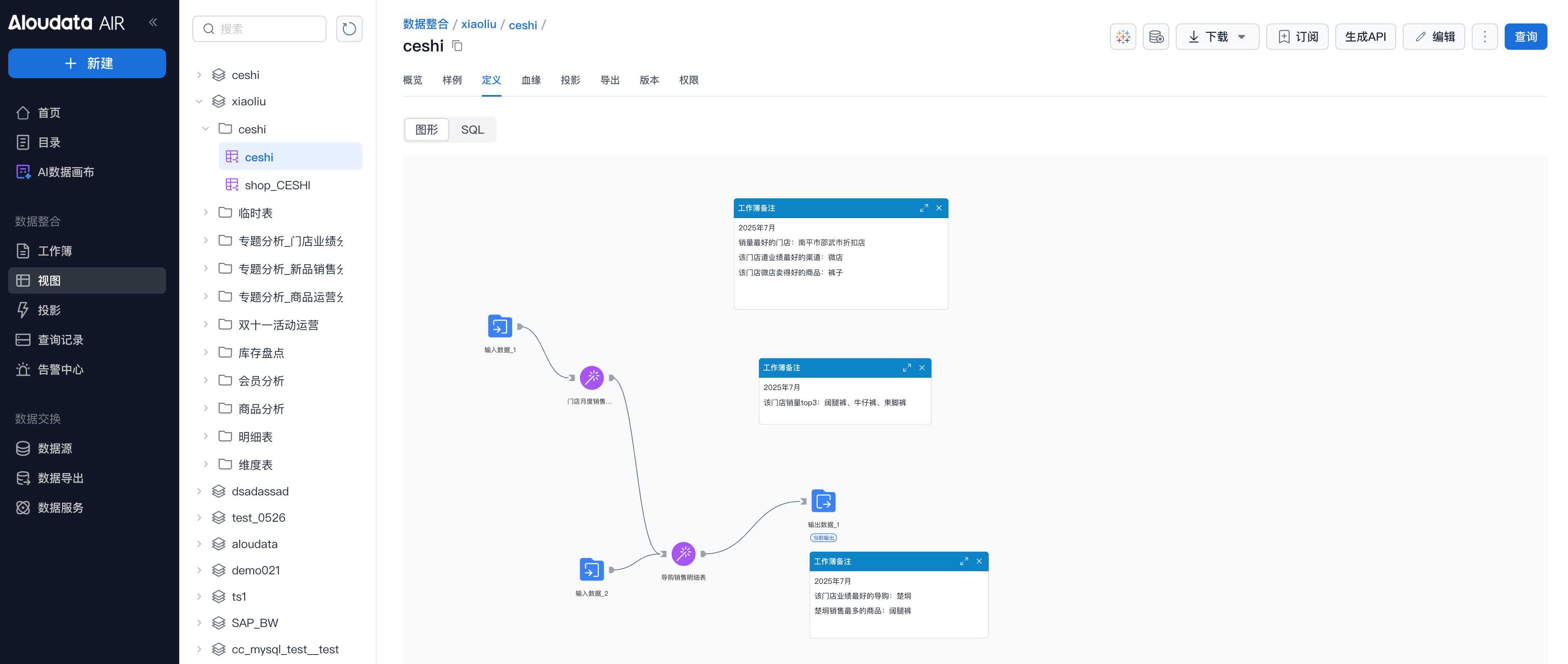This screenshot has width=1568, height=664.
Task: Open the 下载 dropdown arrow
Action: click(1241, 37)
